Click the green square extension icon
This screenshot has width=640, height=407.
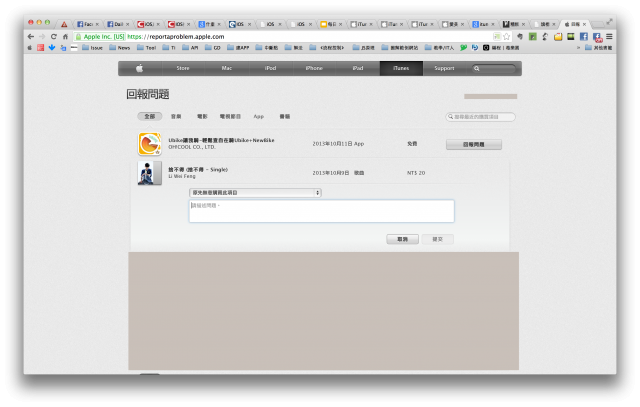(x=533, y=36)
